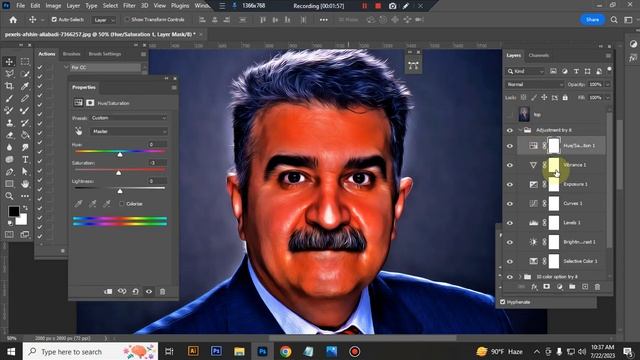
Task: Create new fill or adjustment layer
Action: tap(560, 287)
